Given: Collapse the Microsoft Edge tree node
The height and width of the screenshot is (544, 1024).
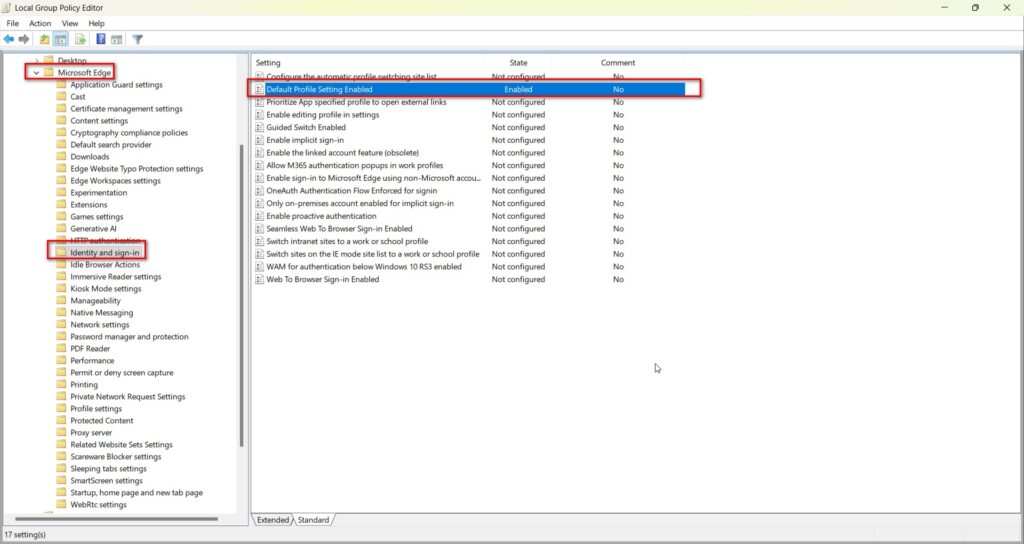Looking at the screenshot, I should (37, 73).
